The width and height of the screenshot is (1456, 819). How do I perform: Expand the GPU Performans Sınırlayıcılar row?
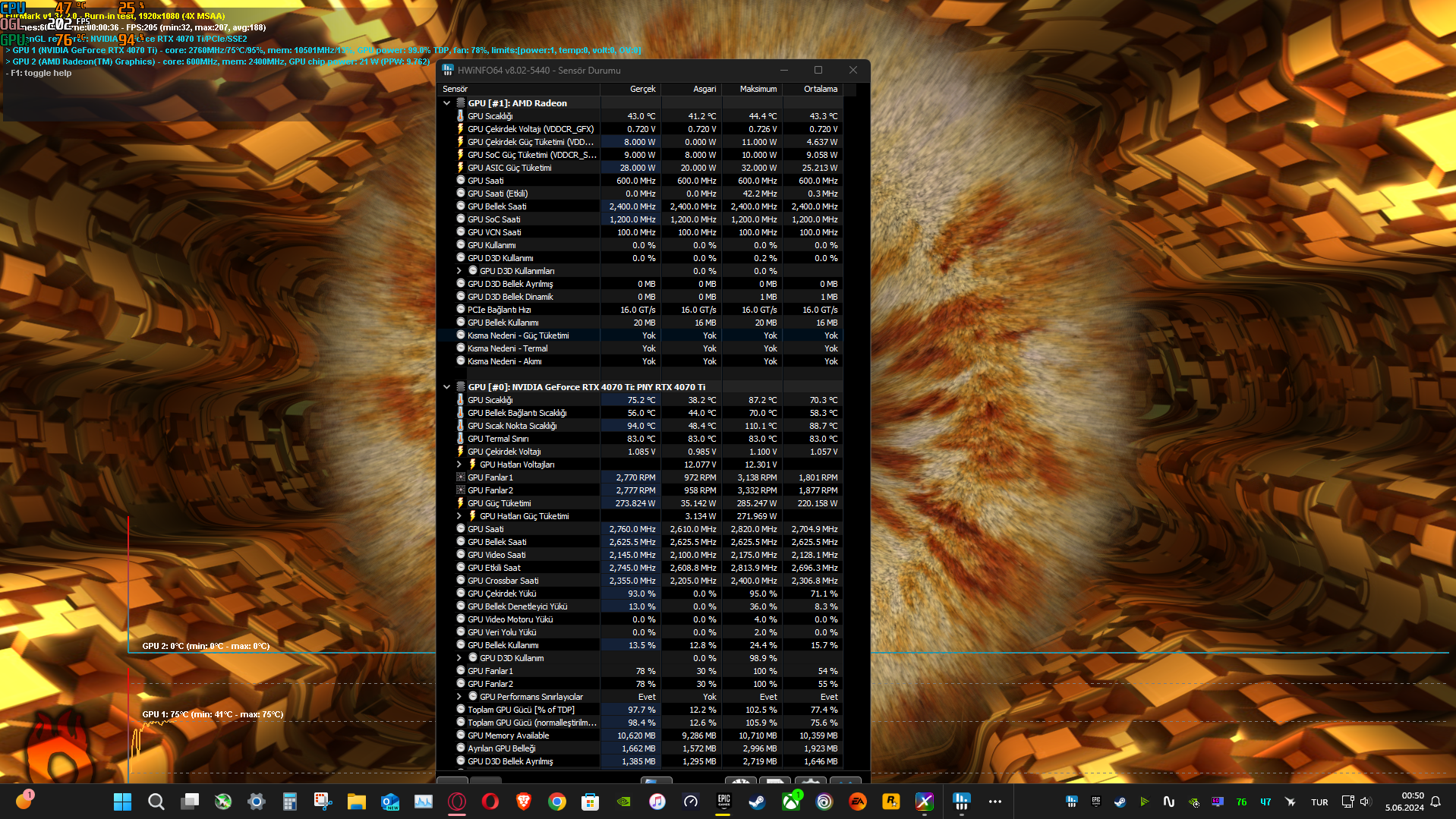click(x=459, y=697)
